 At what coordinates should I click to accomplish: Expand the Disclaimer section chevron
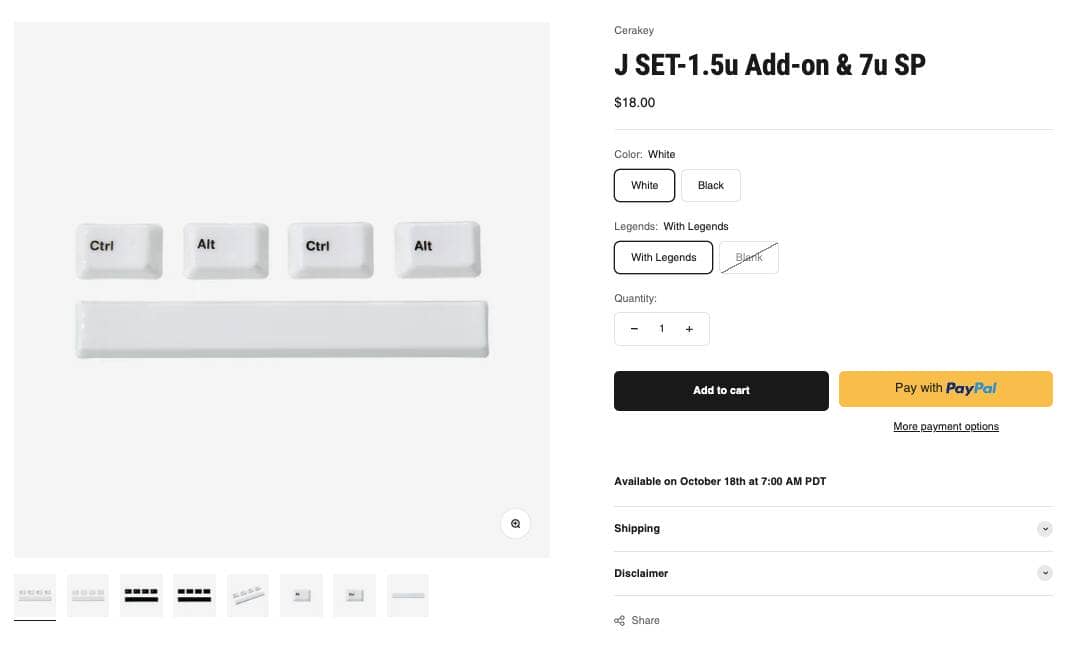pos(1045,573)
